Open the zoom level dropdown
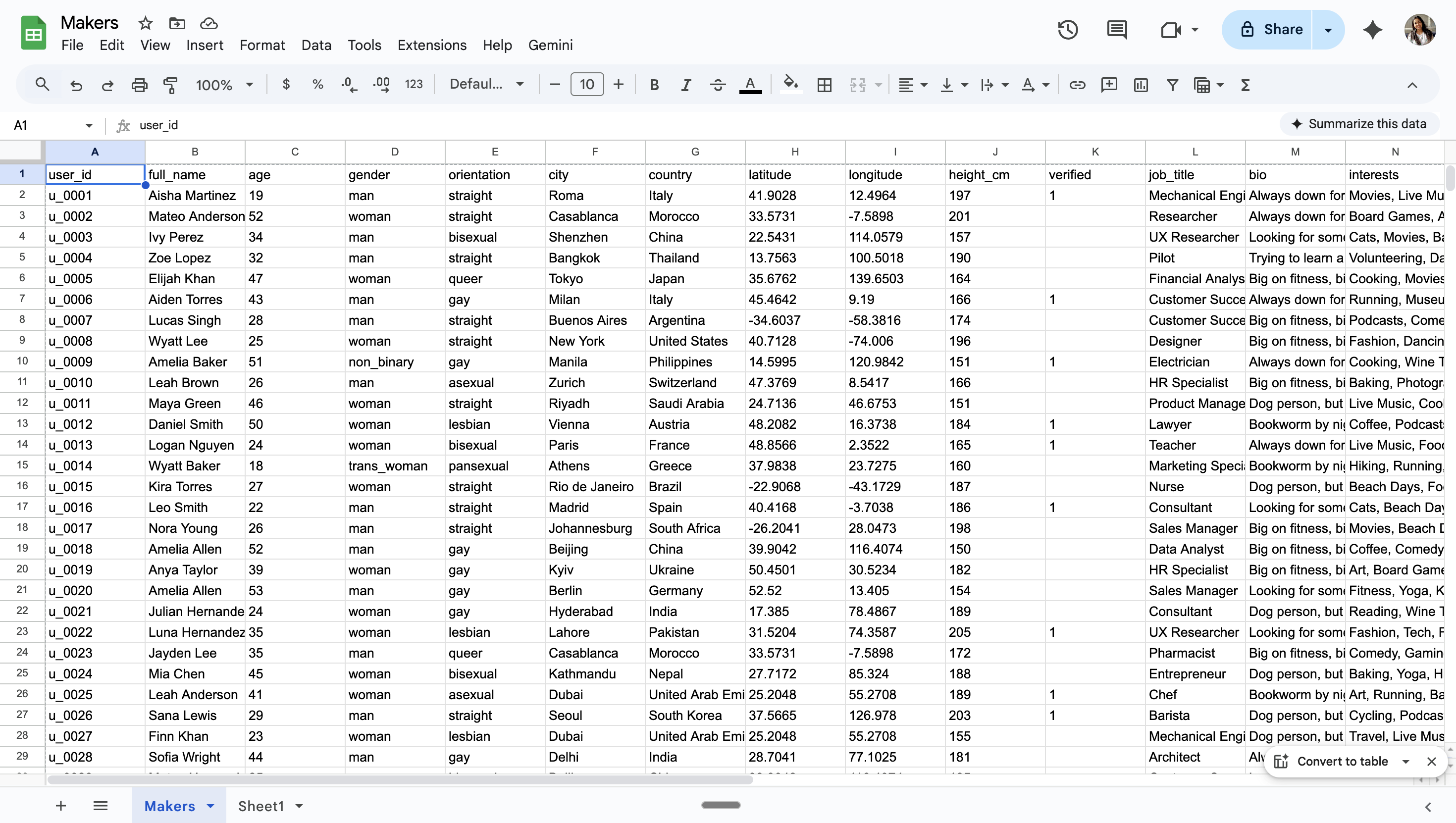This screenshot has height=823, width=1456. coord(224,85)
